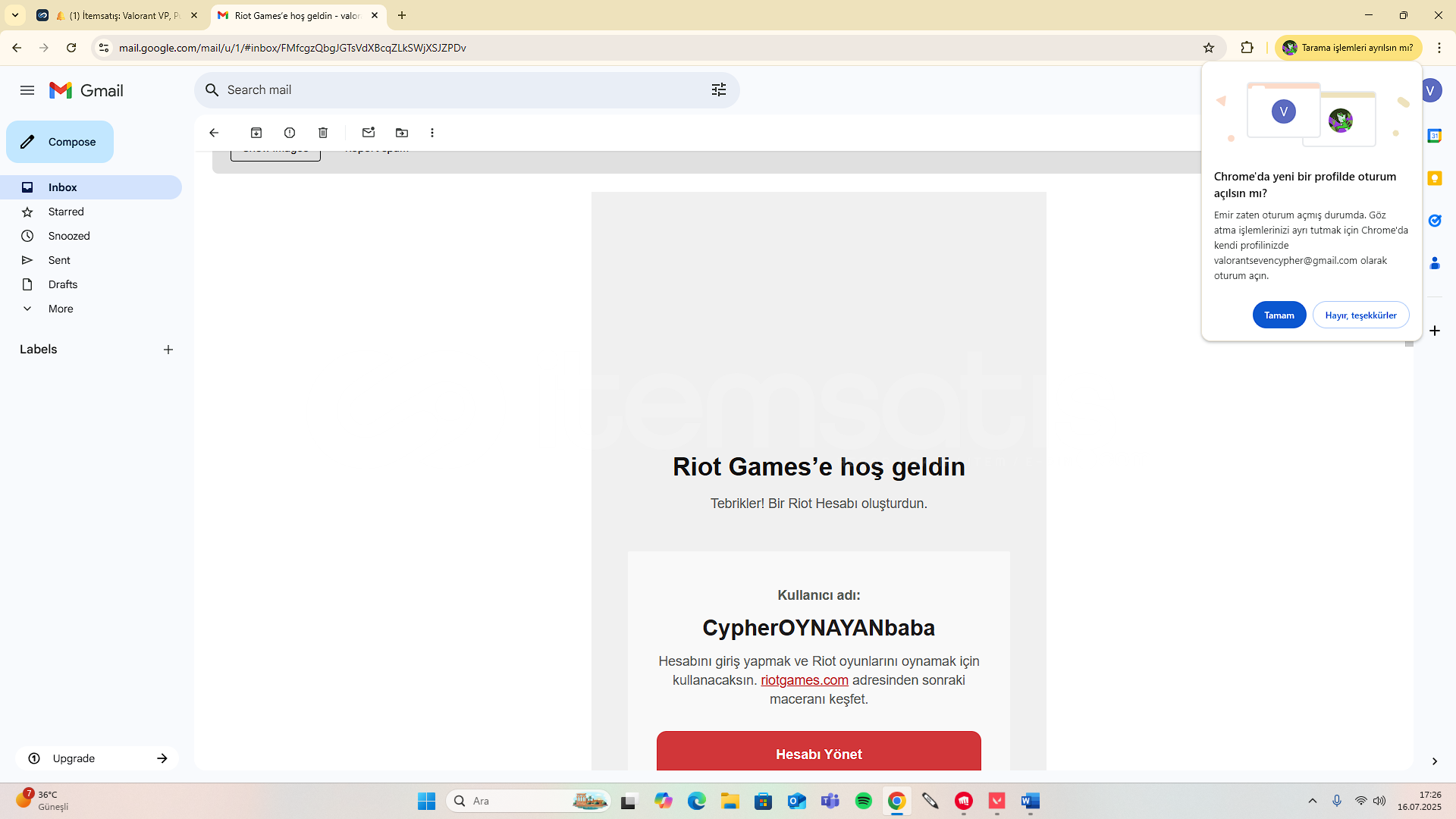The height and width of the screenshot is (819, 1456).
Task: Show search options filter icon
Action: coord(719,90)
